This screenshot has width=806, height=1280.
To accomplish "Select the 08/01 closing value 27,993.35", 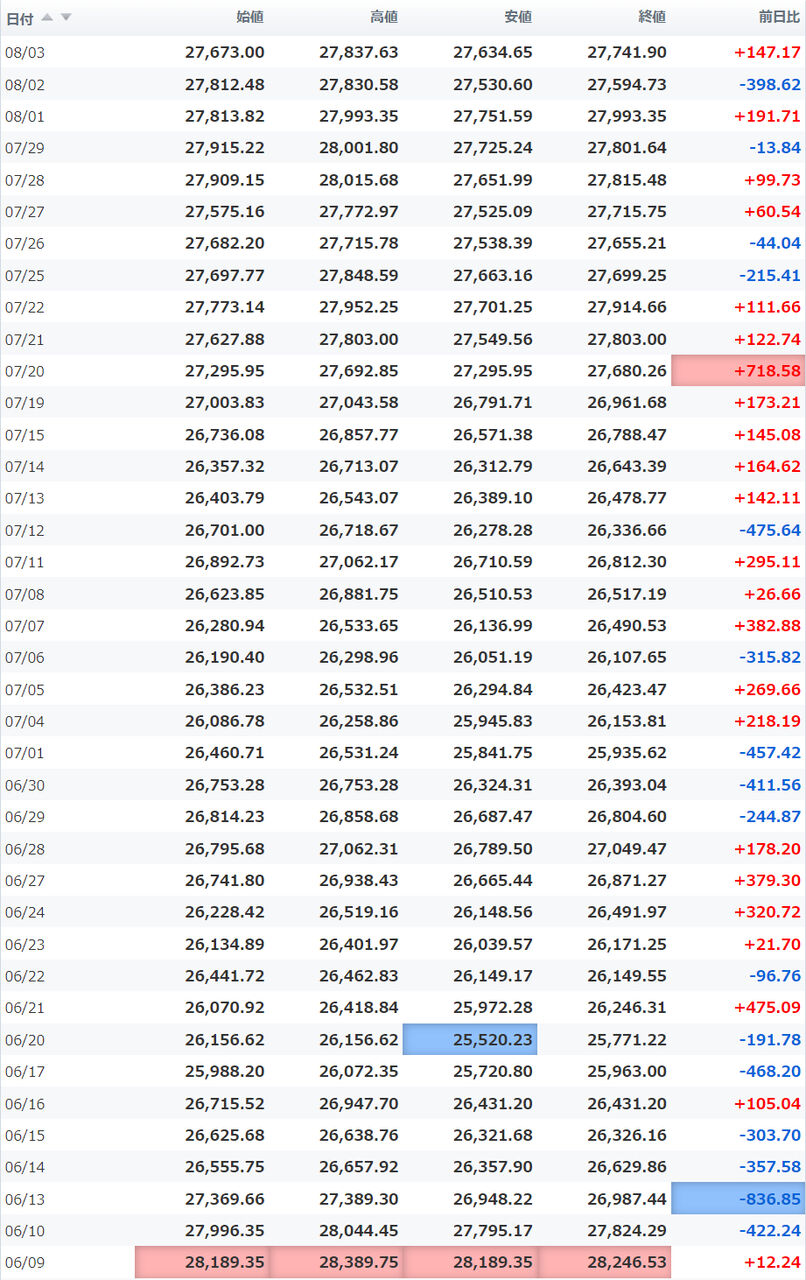I will [x=627, y=116].
